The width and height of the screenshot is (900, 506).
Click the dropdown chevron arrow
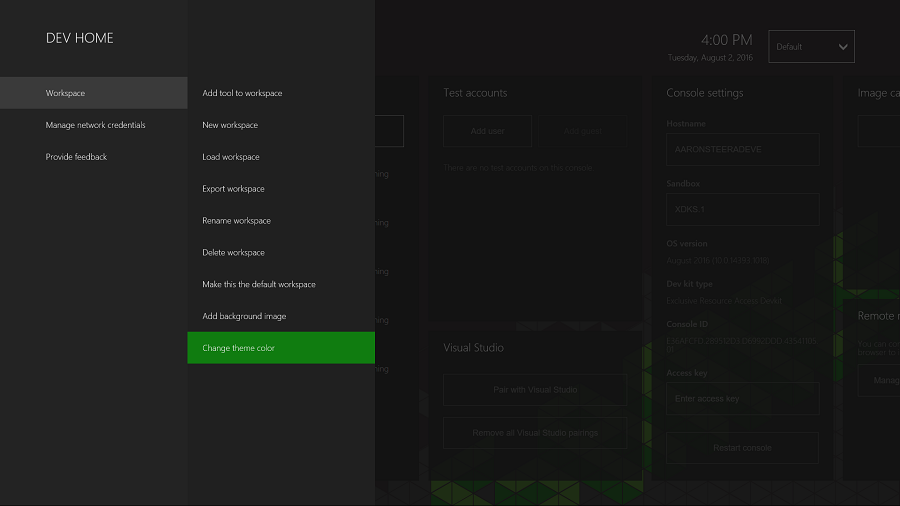click(x=843, y=47)
